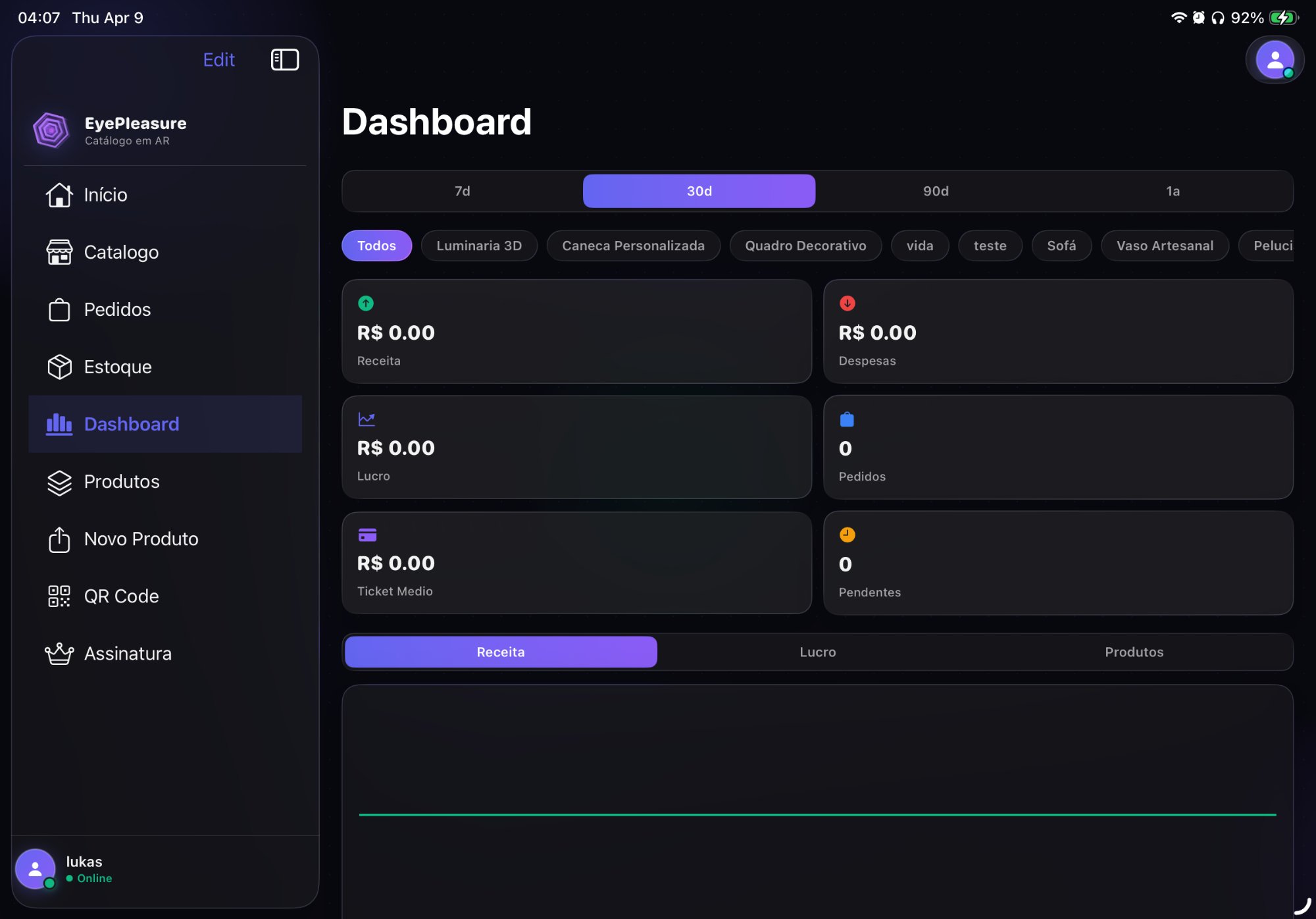This screenshot has width=1316, height=919.
Task: Open the EyePleasure hexagon logo
Action: coord(51,130)
